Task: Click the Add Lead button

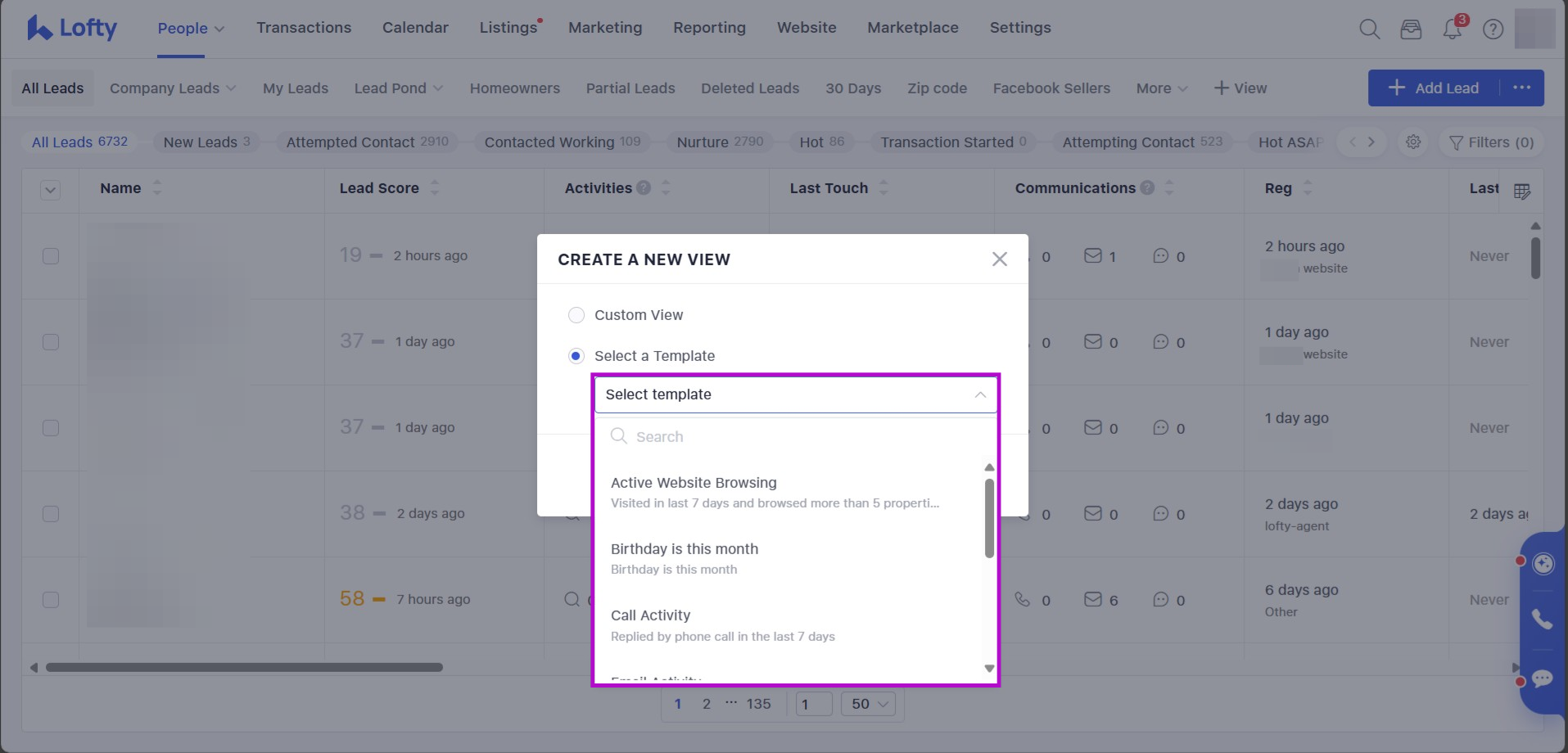Action: tap(1434, 88)
